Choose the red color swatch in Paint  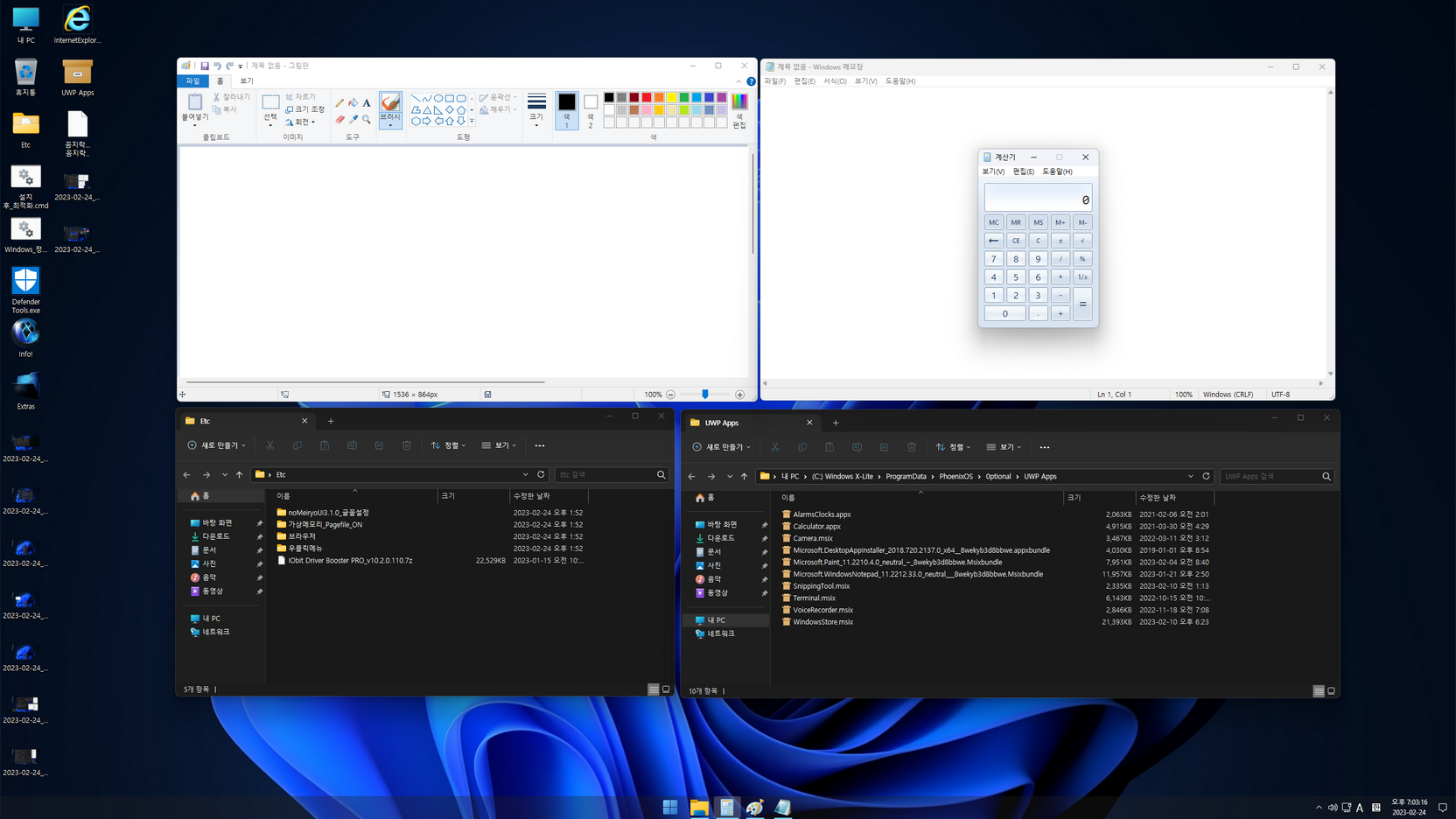pos(647,97)
